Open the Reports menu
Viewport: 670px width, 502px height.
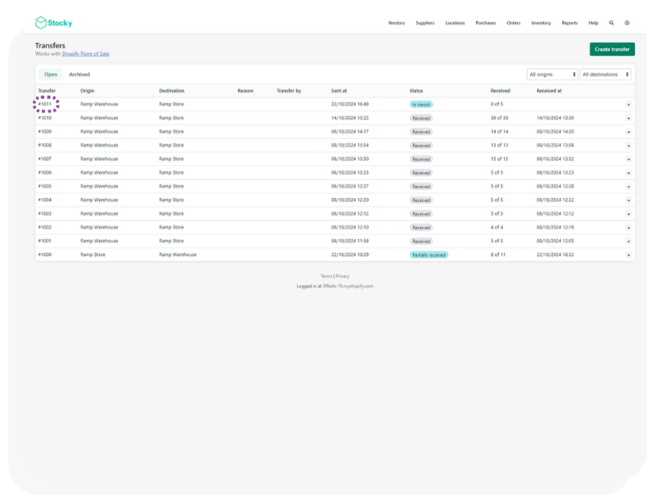(x=569, y=23)
